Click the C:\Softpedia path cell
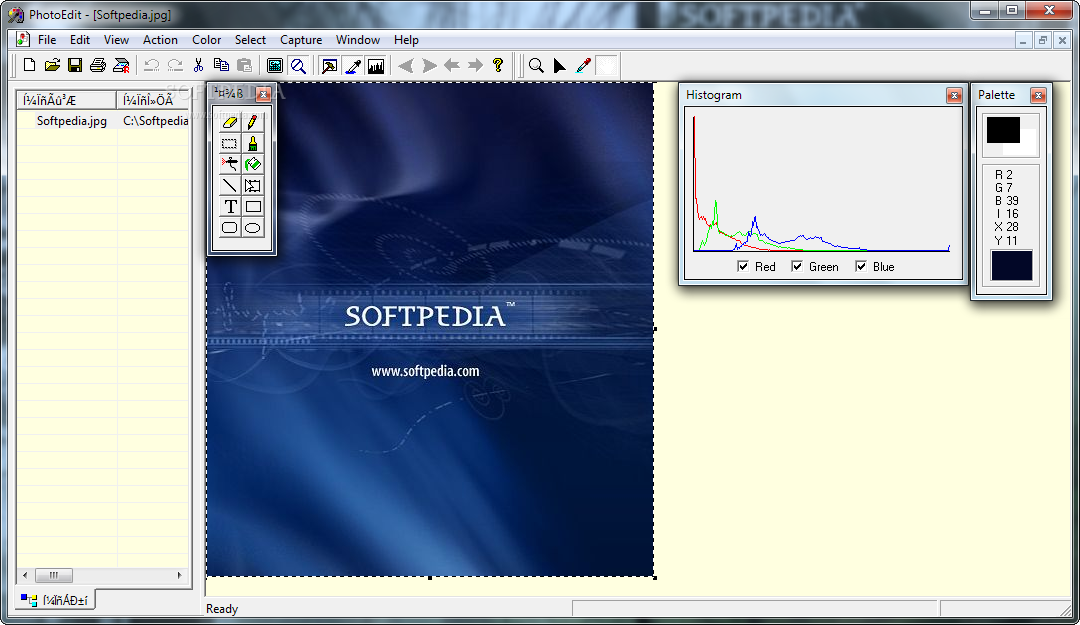 point(156,121)
